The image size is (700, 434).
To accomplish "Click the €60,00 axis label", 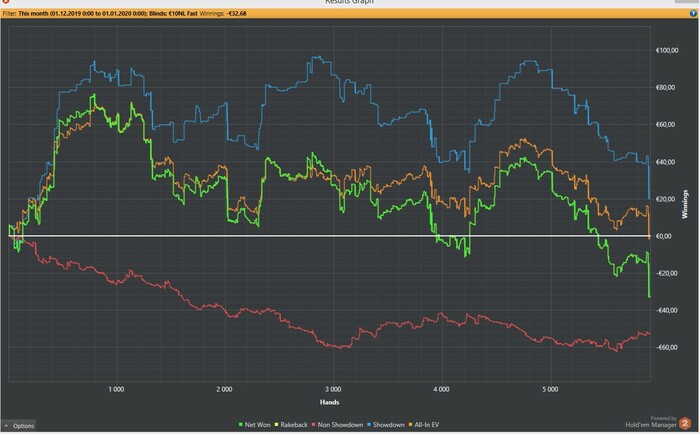I will (x=666, y=125).
